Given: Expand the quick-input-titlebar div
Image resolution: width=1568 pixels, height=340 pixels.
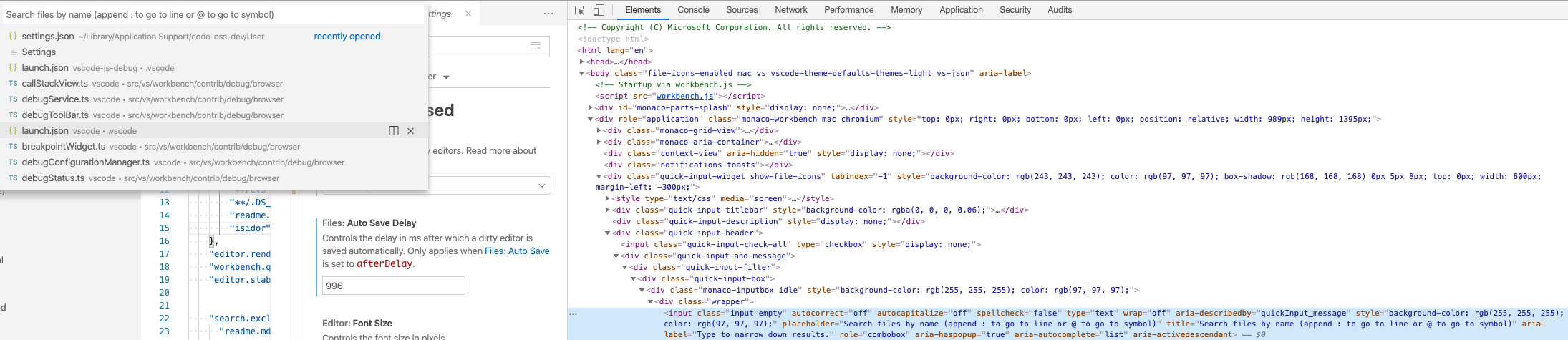Looking at the screenshot, I should tap(608, 210).
